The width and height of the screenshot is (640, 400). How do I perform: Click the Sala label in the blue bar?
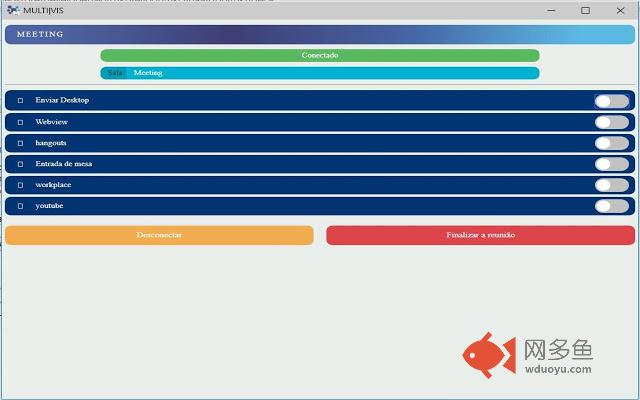[x=115, y=73]
